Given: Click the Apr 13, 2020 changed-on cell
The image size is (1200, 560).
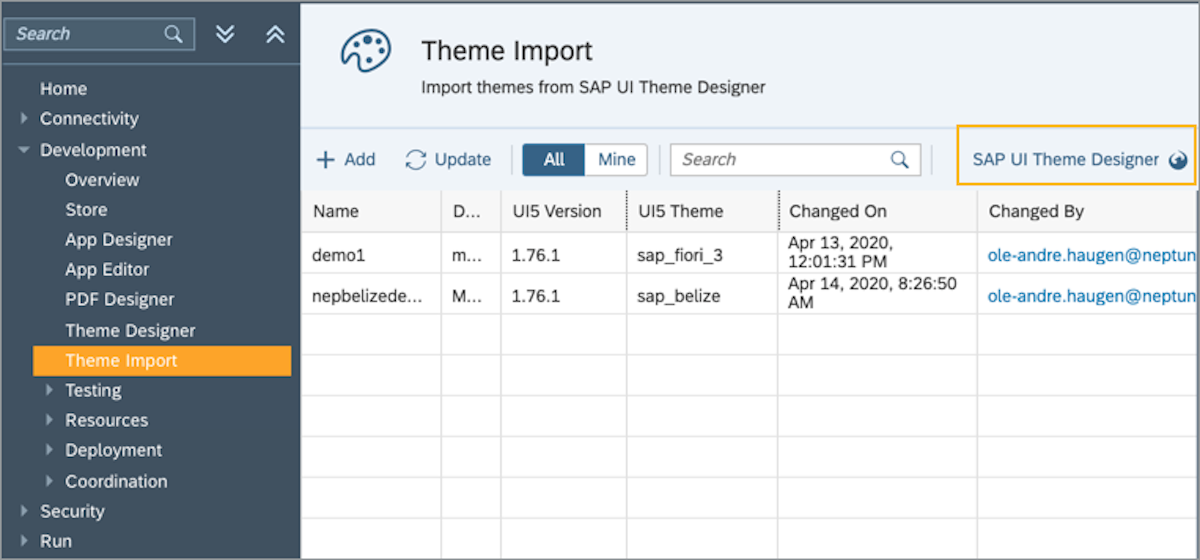Looking at the screenshot, I should point(878,253).
